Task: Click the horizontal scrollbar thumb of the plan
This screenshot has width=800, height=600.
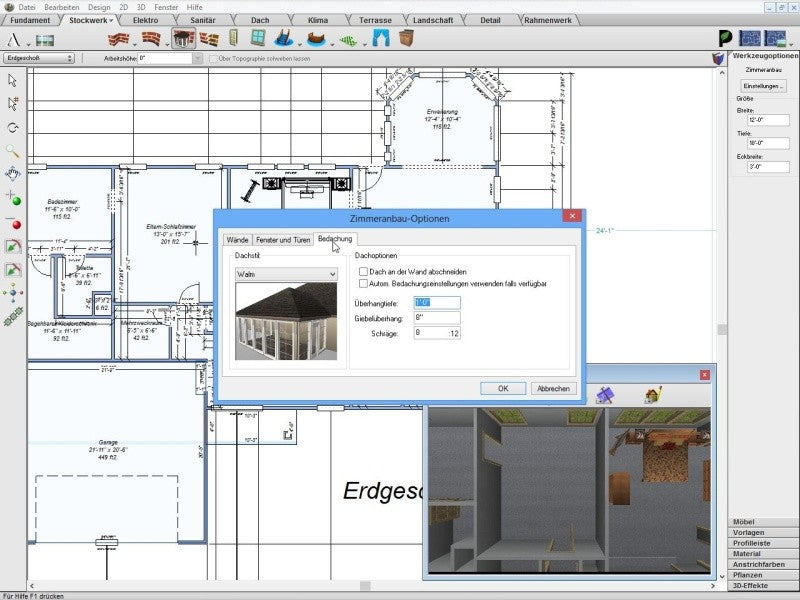Action: [365, 586]
